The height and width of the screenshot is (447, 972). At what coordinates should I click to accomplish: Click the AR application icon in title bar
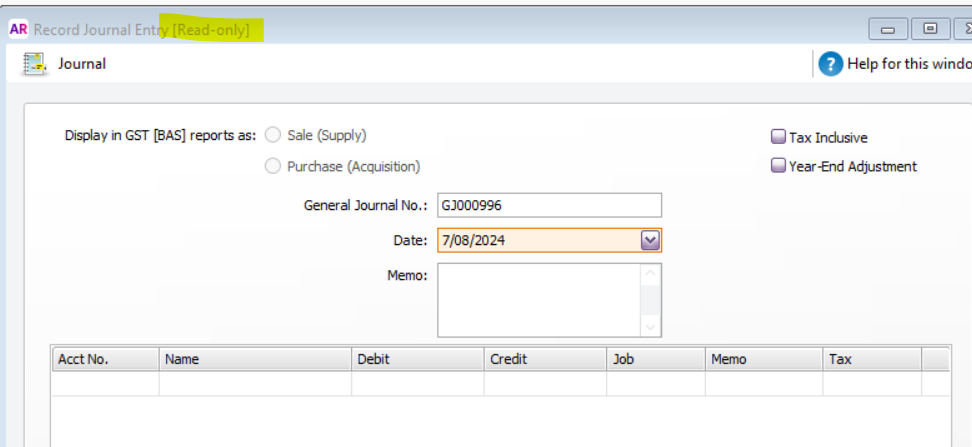pyautogui.click(x=18, y=29)
